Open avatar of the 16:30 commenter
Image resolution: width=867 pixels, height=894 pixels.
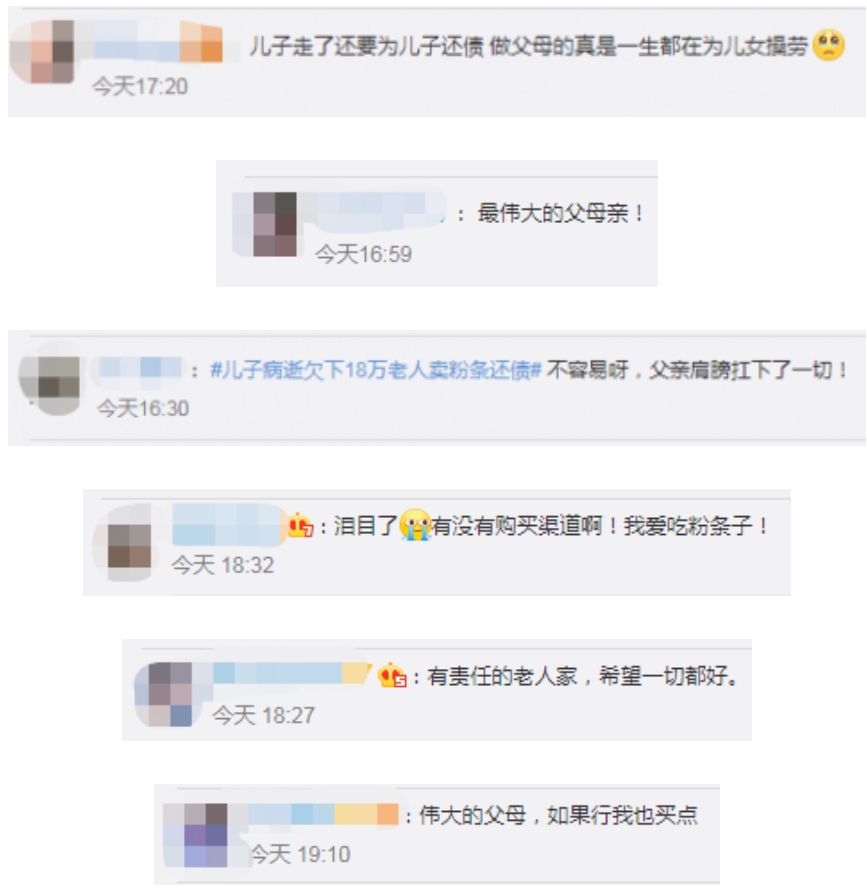pos(50,378)
